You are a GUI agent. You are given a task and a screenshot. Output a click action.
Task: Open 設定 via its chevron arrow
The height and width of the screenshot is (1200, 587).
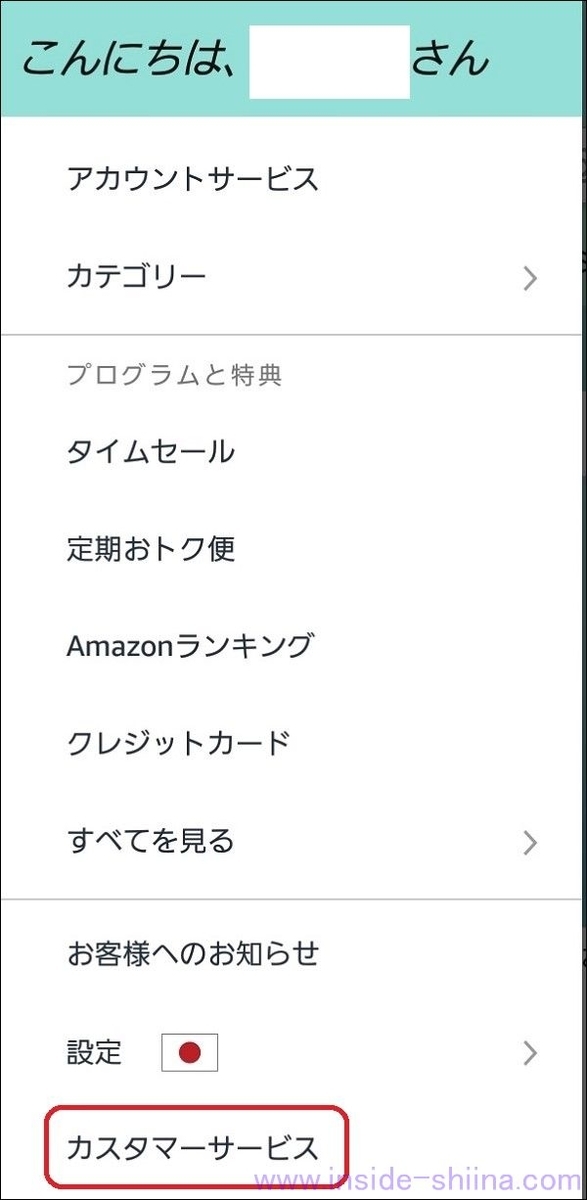click(530, 1052)
